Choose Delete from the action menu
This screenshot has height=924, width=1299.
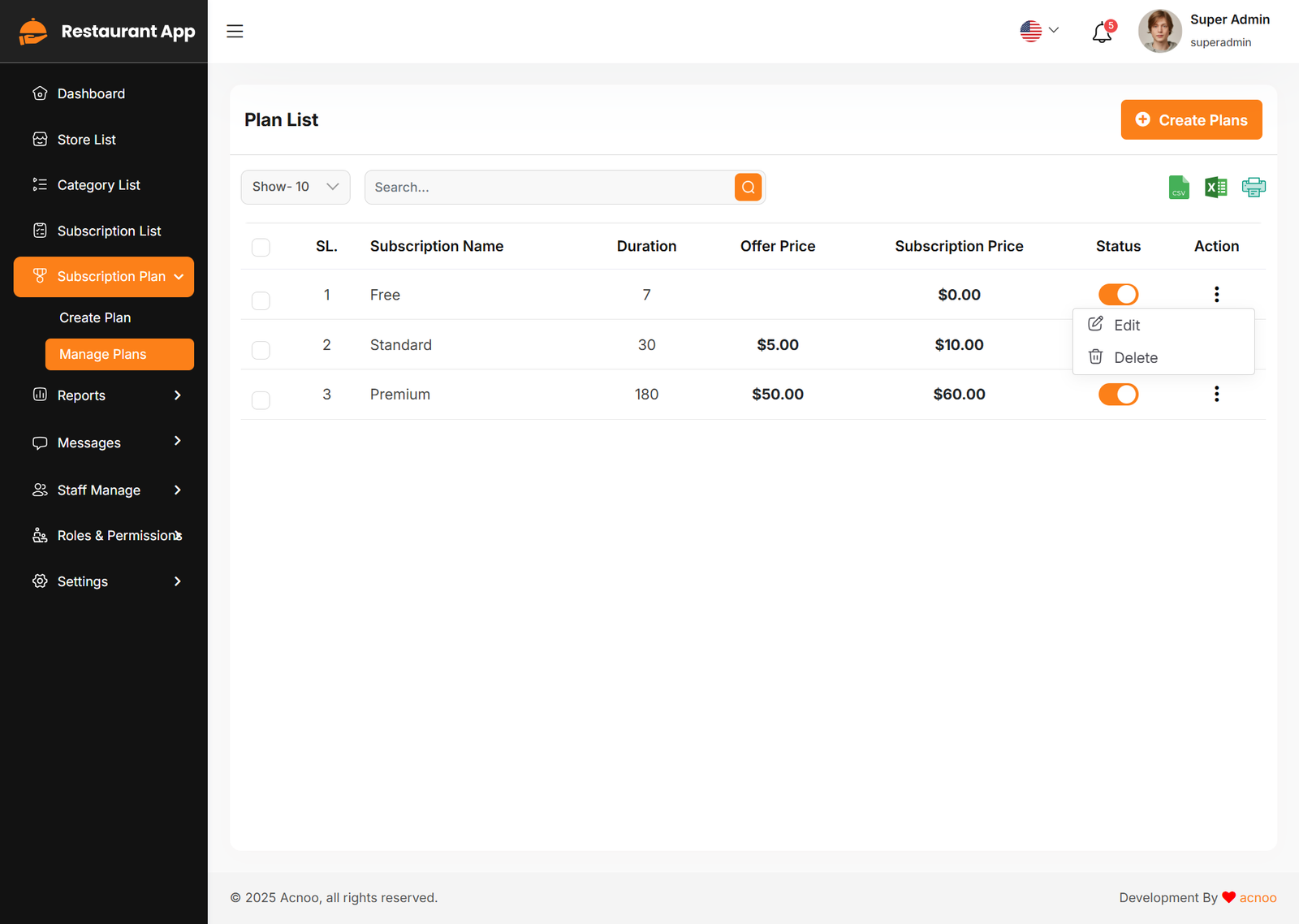point(1134,358)
